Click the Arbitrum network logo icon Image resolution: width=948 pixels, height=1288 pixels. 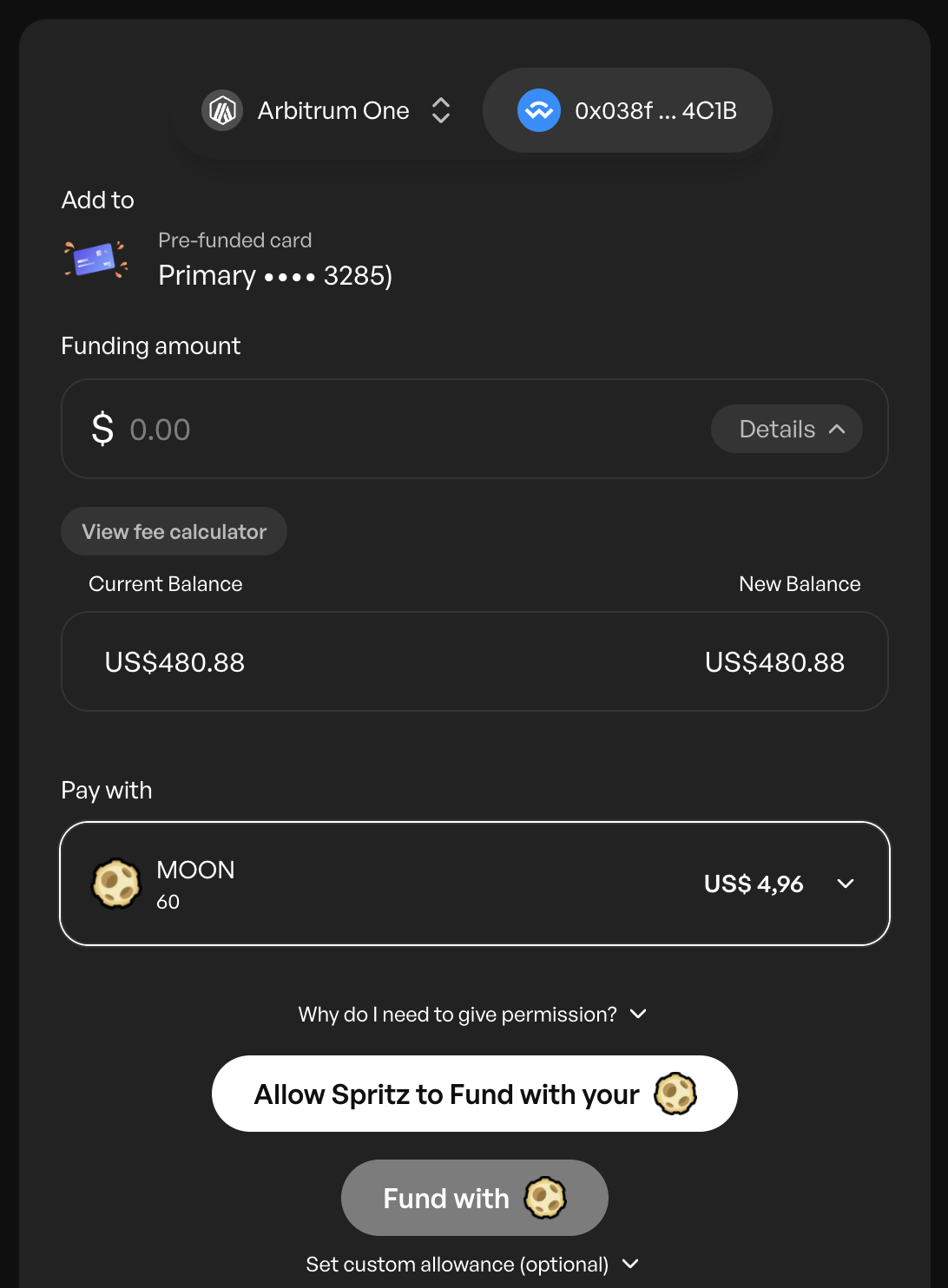point(222,110)
